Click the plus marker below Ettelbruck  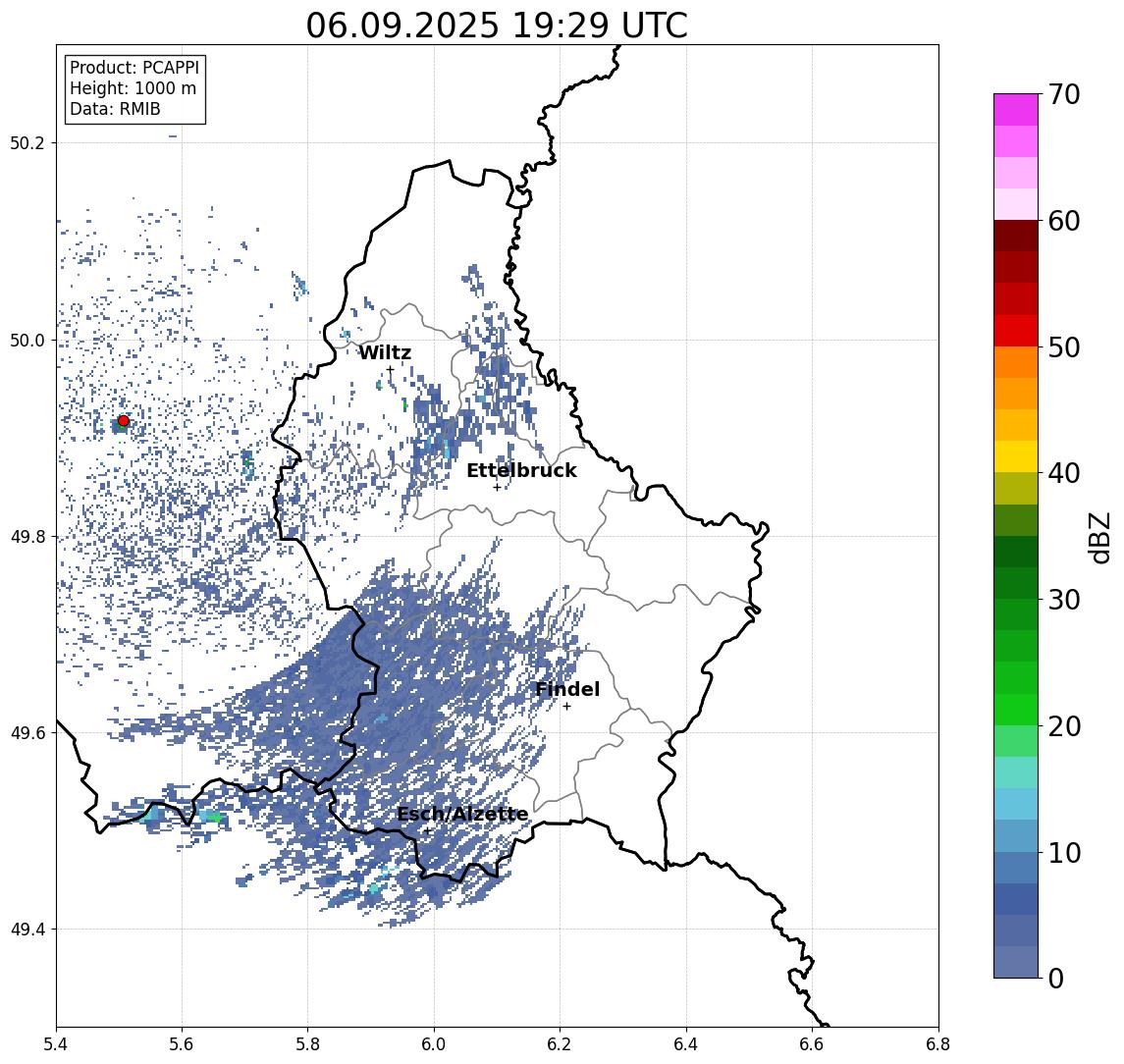(497, 488)
